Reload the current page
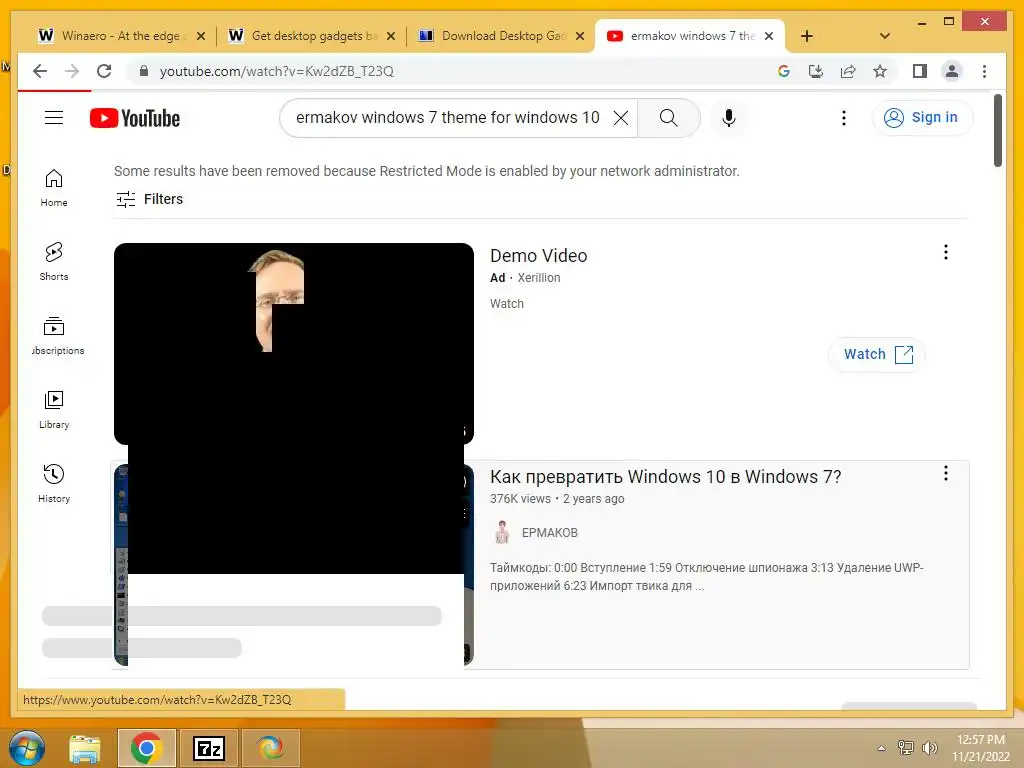This screenshot has height=768, width=1024. (x=104, y=71)
